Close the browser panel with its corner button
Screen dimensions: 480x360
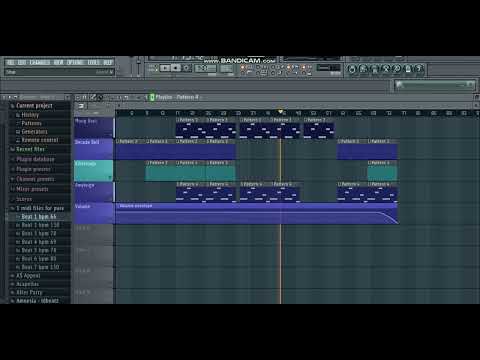(x=68, y=97)
